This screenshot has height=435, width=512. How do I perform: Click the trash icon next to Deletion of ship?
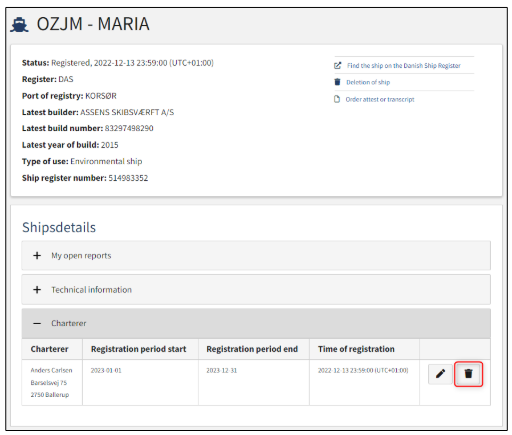pyautogui.click(x=337, y=82)
